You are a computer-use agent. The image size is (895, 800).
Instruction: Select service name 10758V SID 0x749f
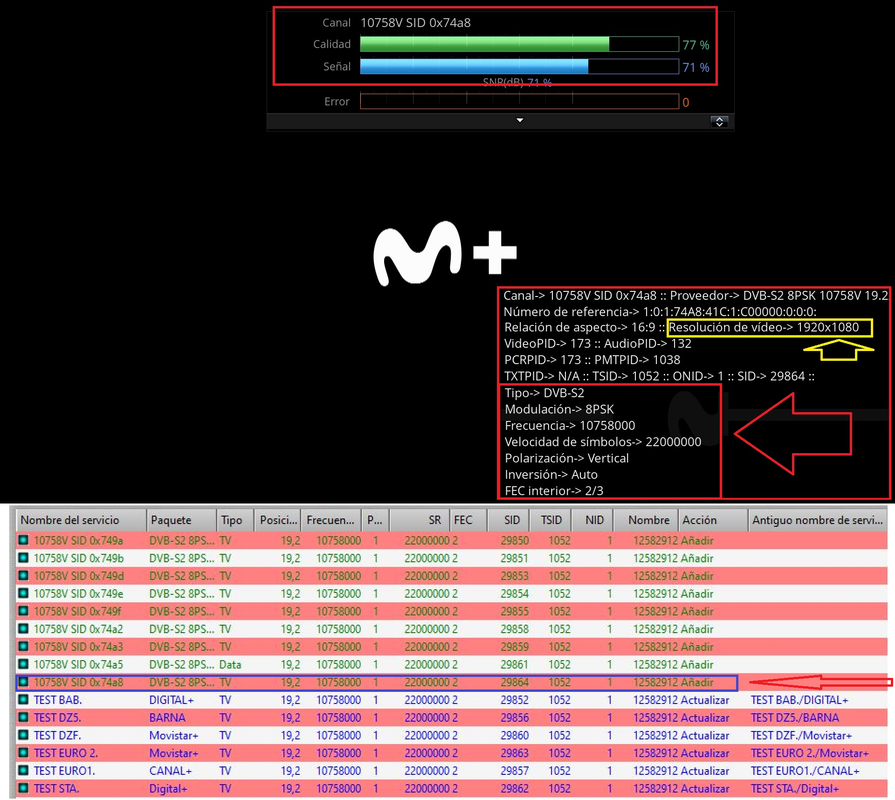click(78, 611)
